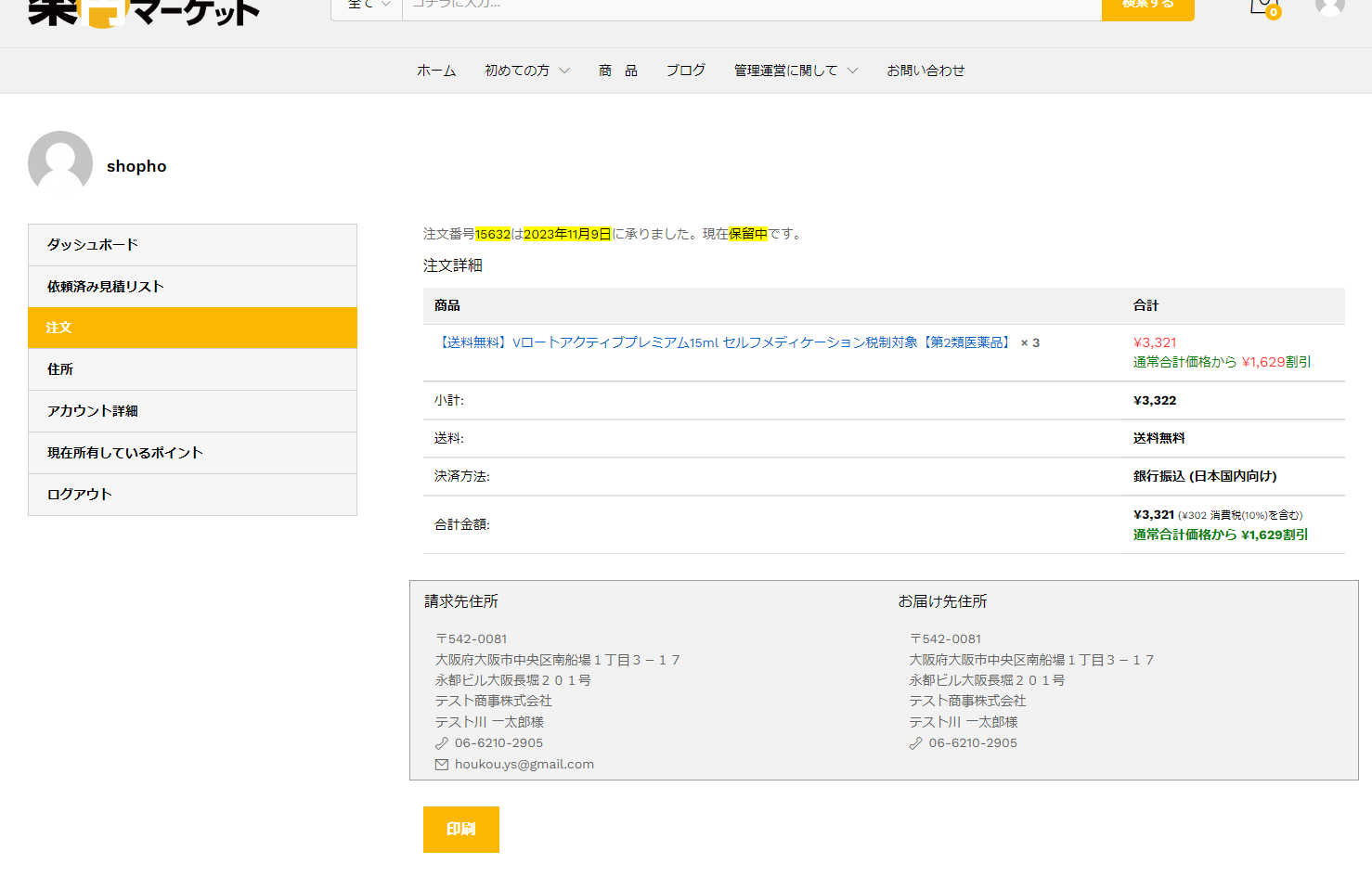Click the envelope icon beside email address

point(442,765)
